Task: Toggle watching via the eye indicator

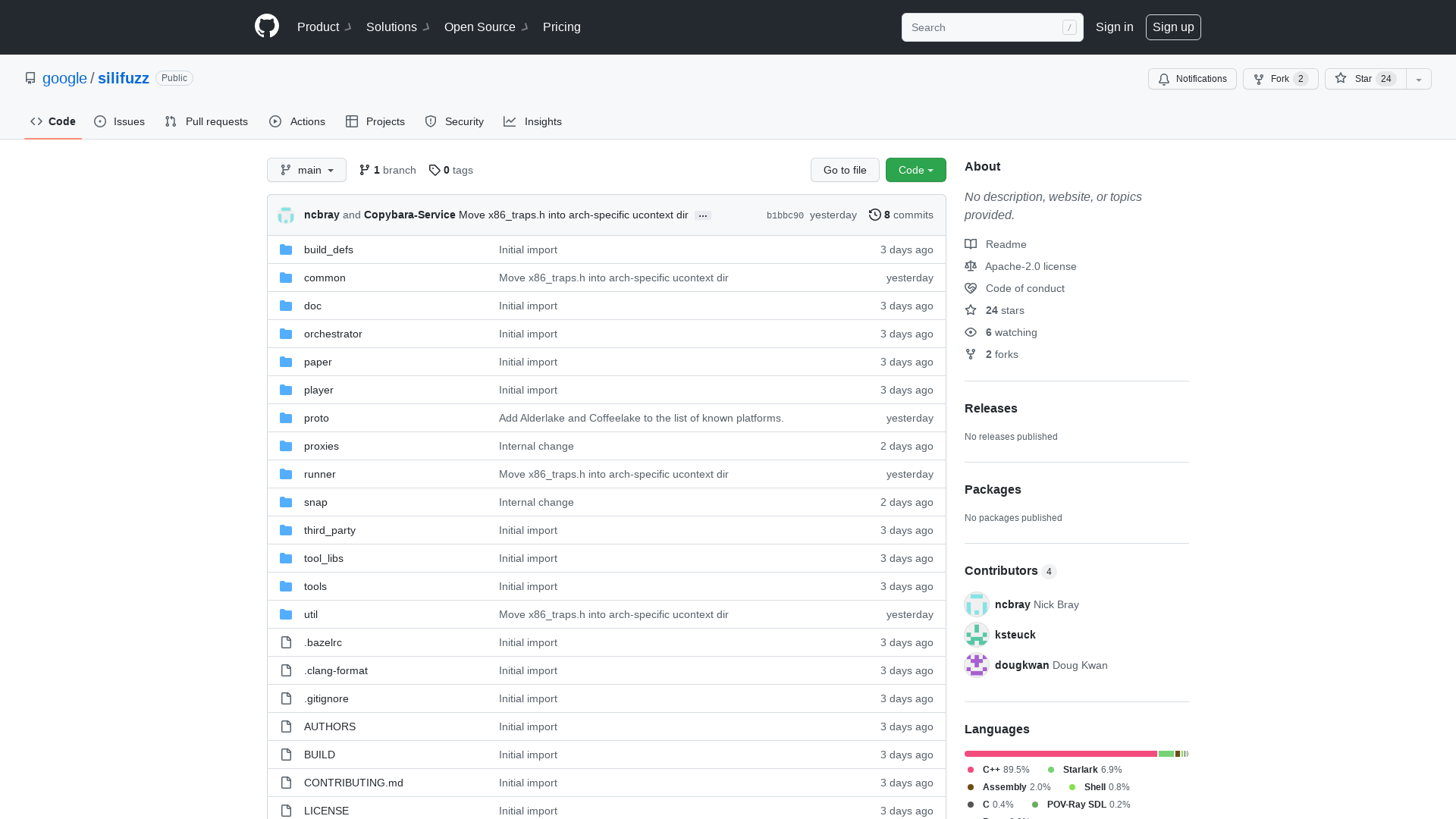Action: tap(971, 332)
